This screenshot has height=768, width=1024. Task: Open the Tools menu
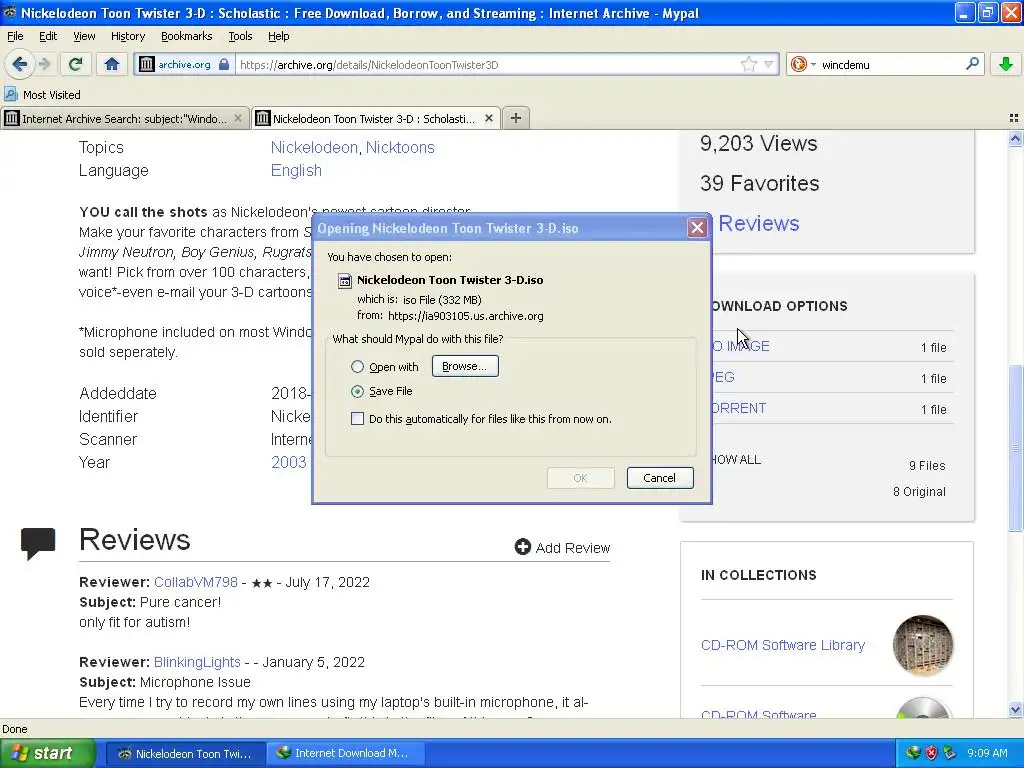point(240,36)
